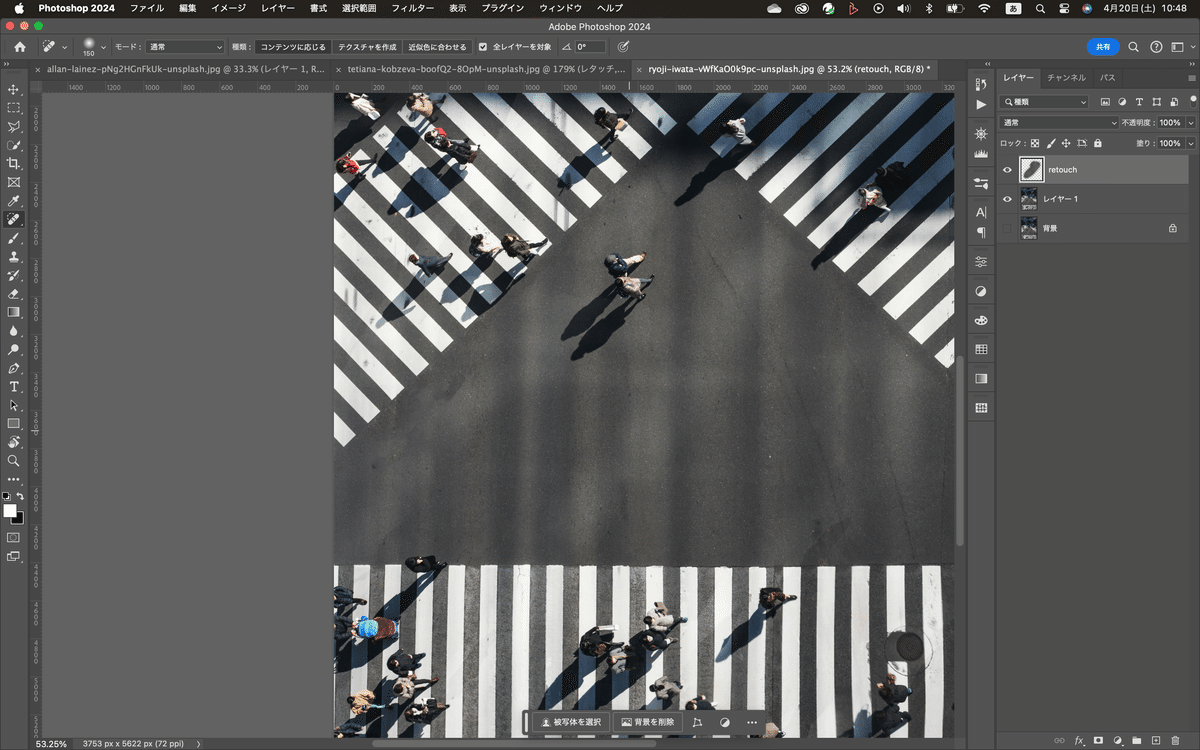Select the Horizontal Type tool
Viewport: 1200px width, 750px height.
pos(14,386)
